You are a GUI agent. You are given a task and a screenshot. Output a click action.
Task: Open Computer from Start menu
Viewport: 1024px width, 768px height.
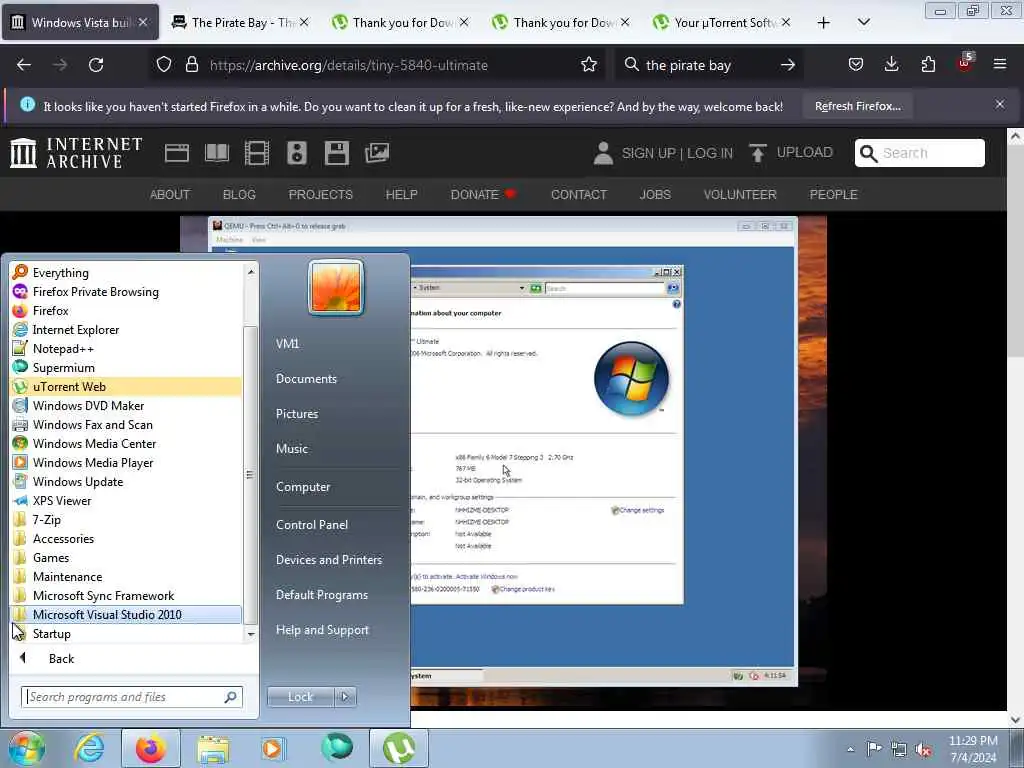pyautogui.click(x=303, y=487)
